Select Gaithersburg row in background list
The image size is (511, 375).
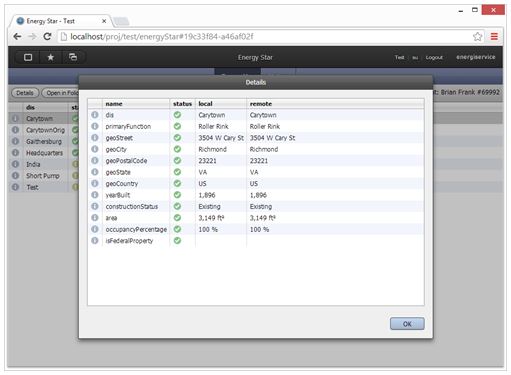[x=44, y=141]
